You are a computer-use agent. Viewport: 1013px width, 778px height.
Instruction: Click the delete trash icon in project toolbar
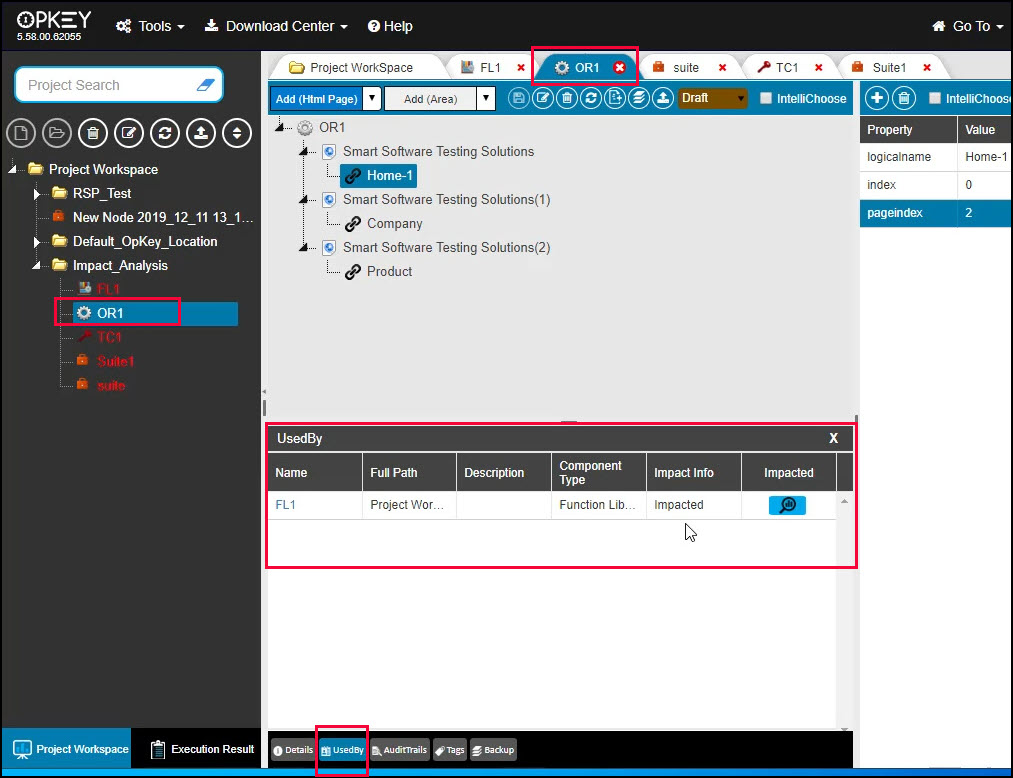[93, 134]
